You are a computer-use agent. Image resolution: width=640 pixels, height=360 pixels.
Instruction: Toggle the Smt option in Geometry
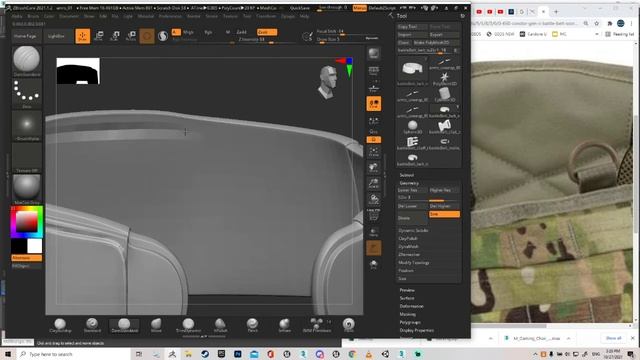(444, 214)
